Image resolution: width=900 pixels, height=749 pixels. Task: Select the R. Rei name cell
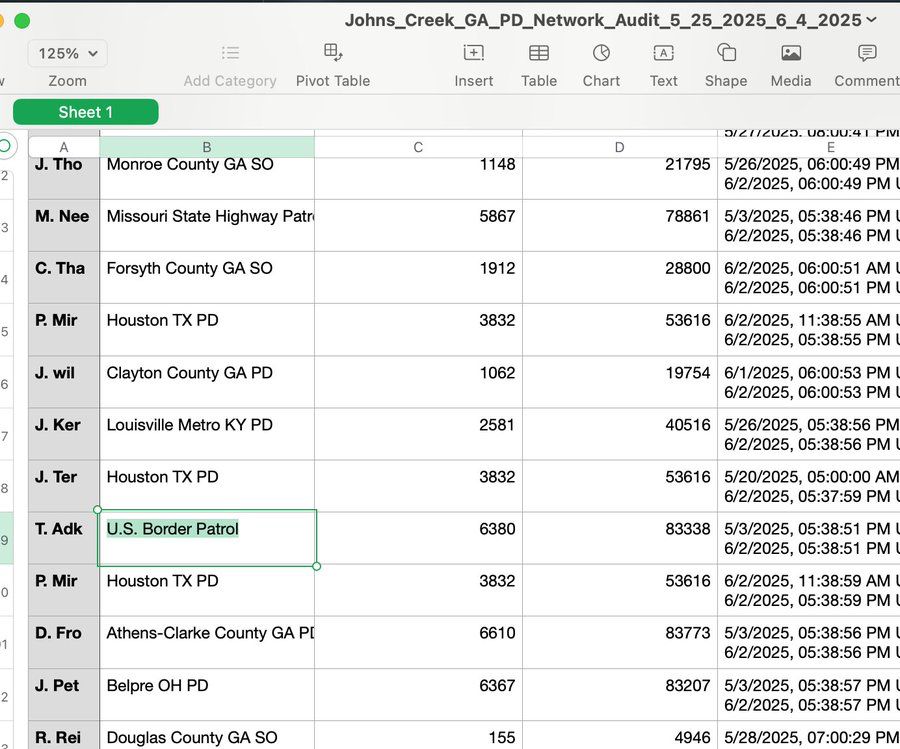point(64,735)
